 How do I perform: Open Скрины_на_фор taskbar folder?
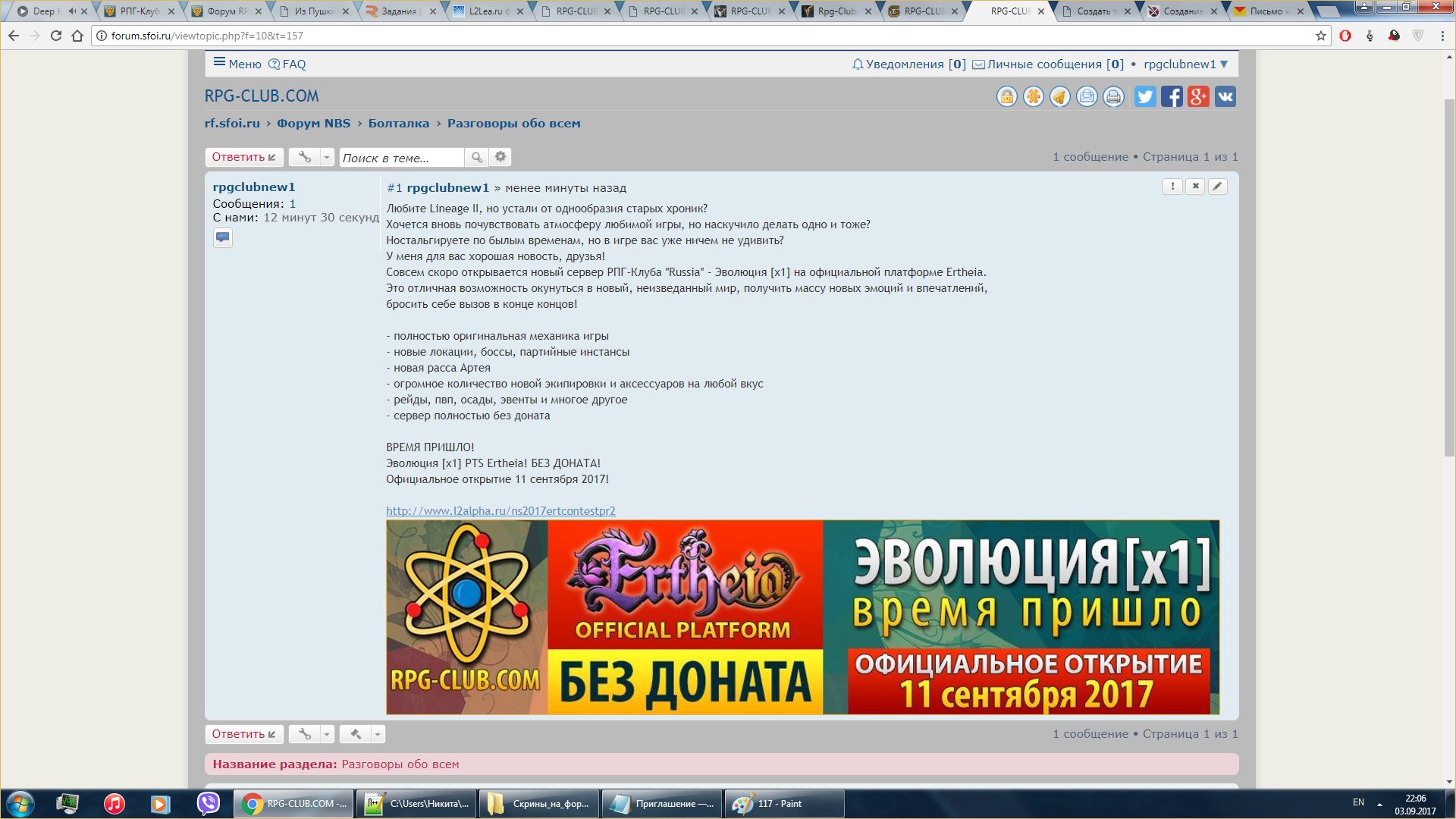538,804
